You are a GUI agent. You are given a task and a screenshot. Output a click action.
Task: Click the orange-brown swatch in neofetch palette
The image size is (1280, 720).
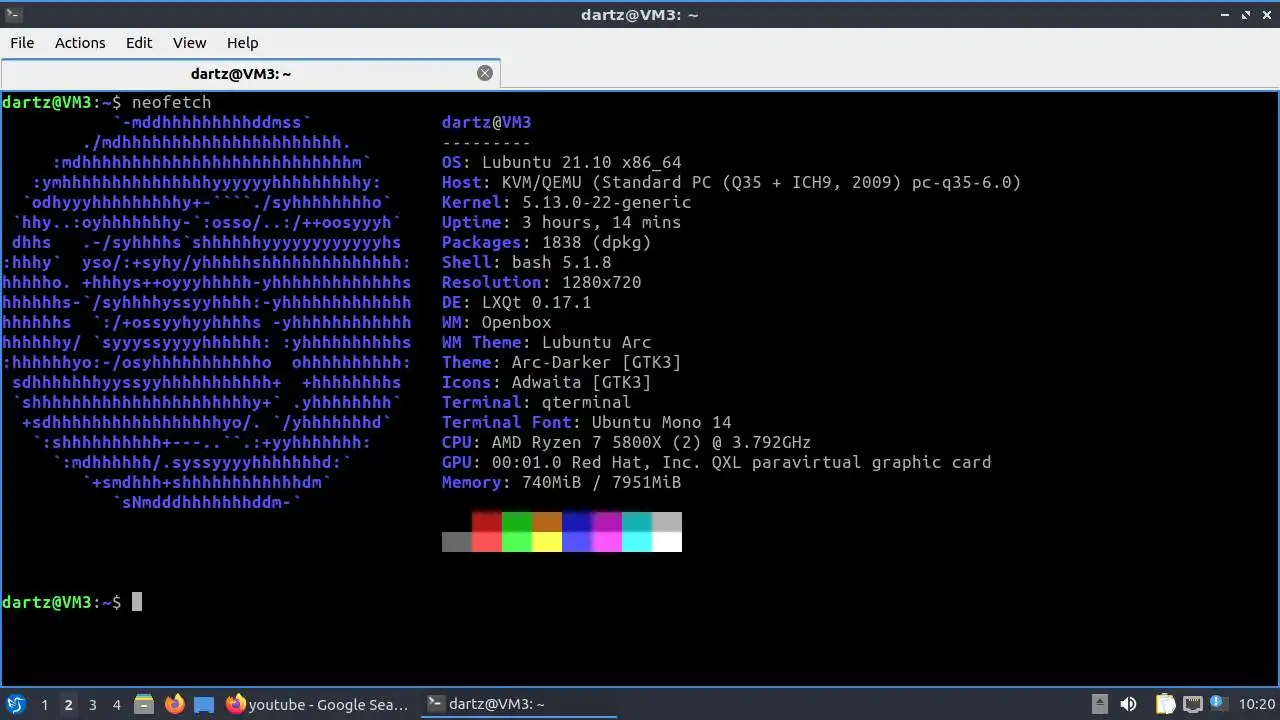click(x=547, y=522)
